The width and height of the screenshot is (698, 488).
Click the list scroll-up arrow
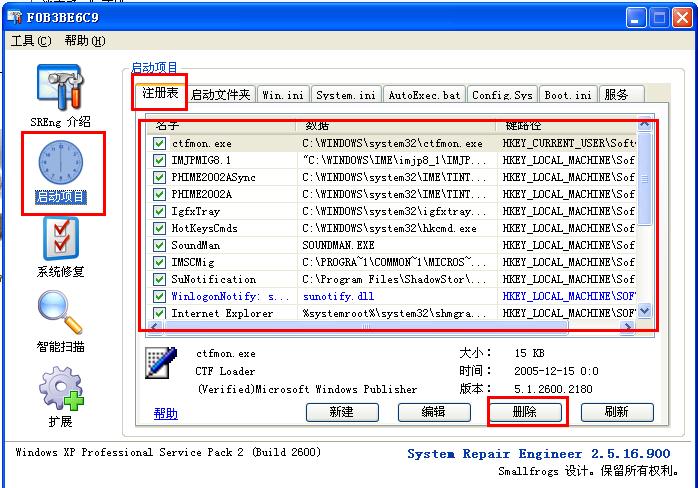[x=644, y=125]
